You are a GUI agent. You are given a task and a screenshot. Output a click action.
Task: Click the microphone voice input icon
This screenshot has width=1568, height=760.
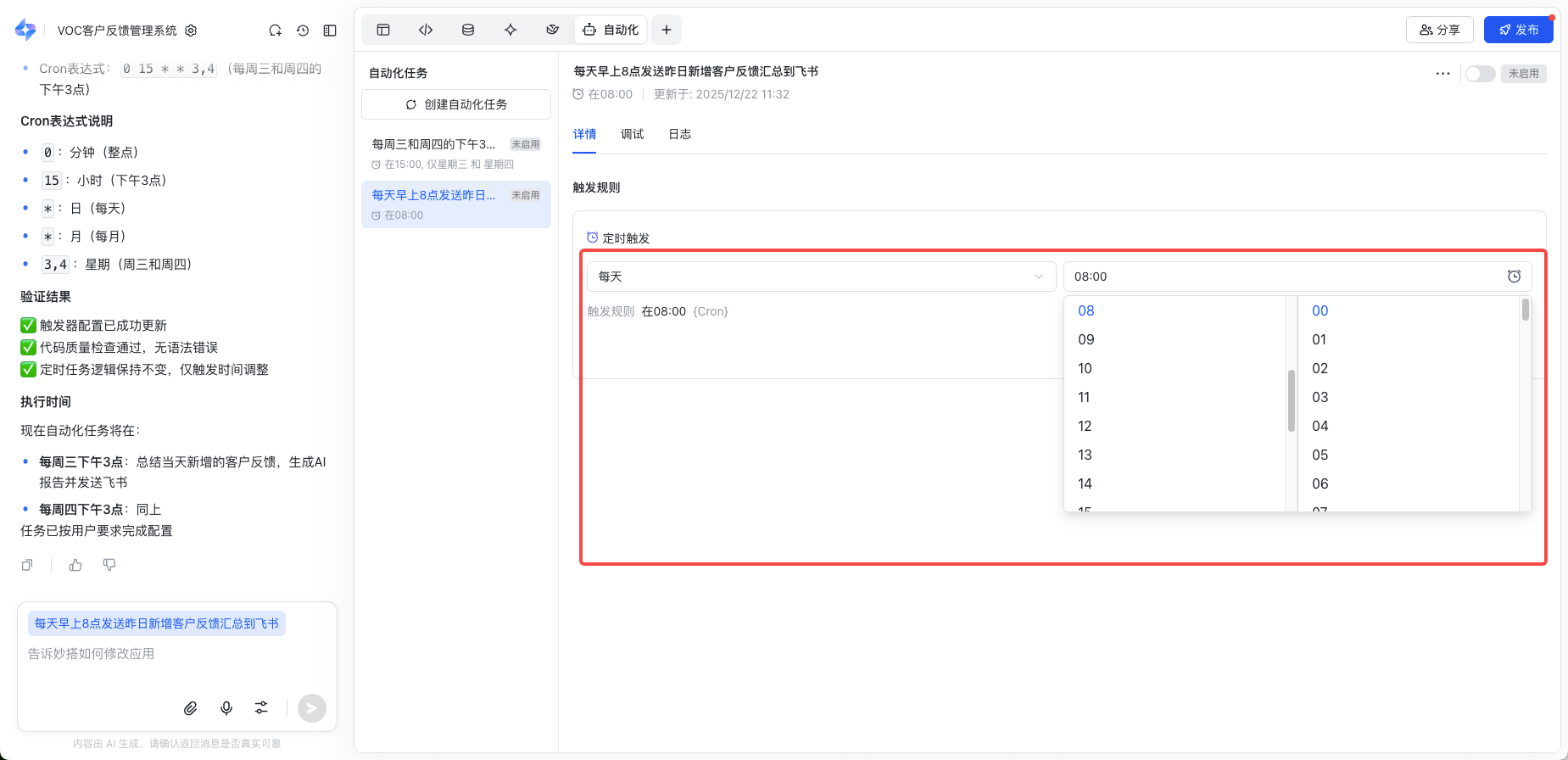pos(226,707)
